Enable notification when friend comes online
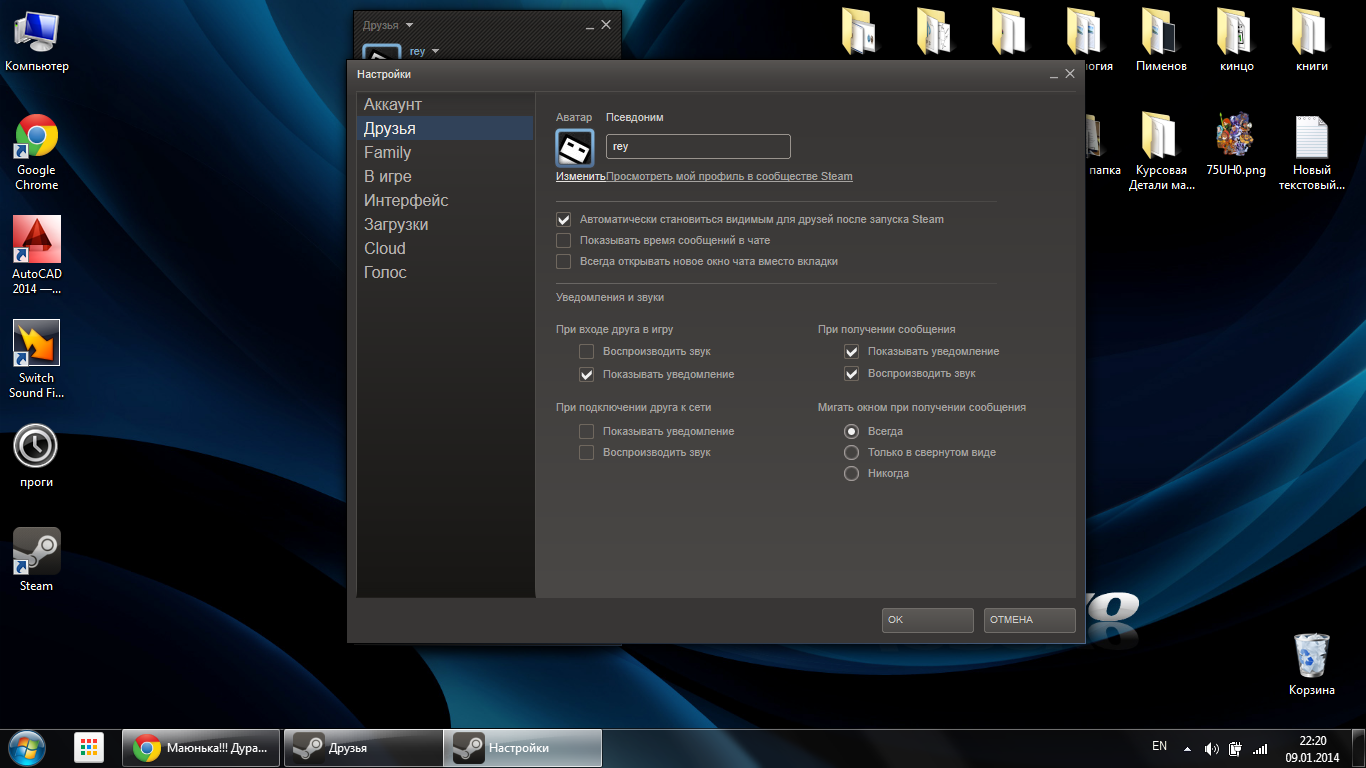Image resolution: width=1366 pixels, height=768 pixels. [x=586, y=431]
